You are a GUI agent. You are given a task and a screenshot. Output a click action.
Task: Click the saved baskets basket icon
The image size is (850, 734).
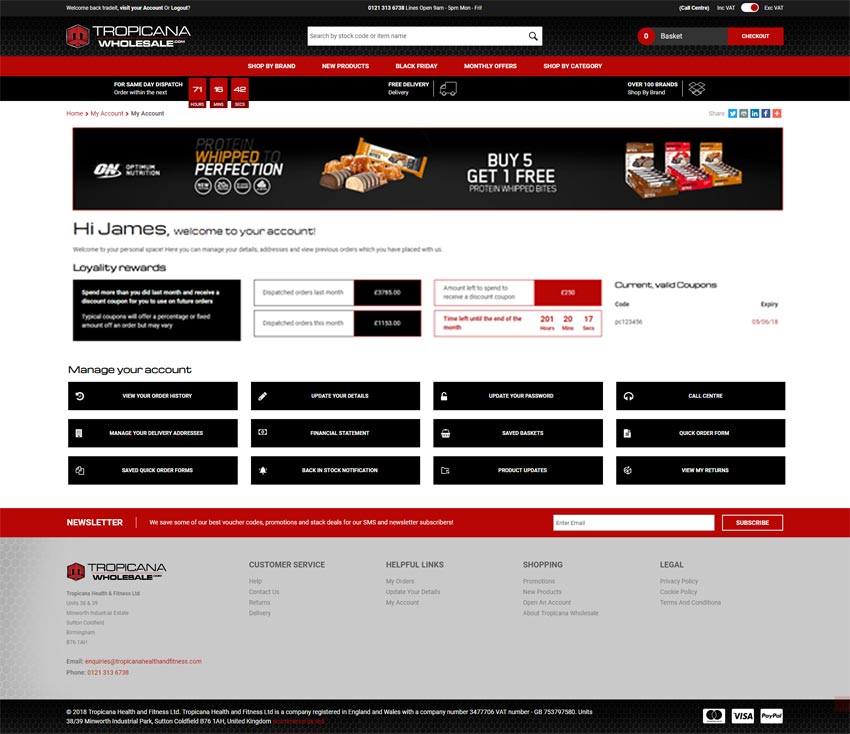[x=446, y=433]
